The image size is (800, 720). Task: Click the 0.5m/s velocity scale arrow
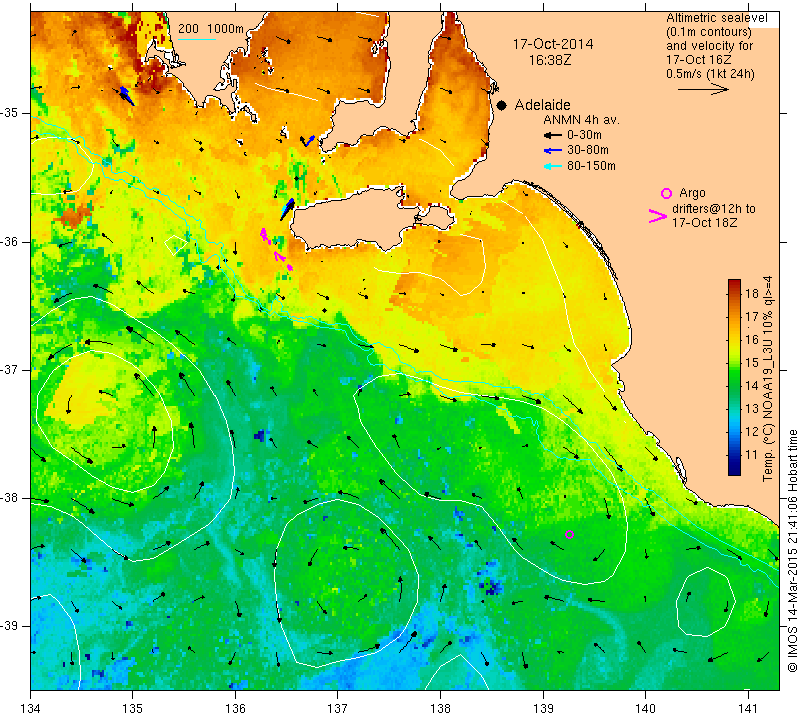click(703, 89)
